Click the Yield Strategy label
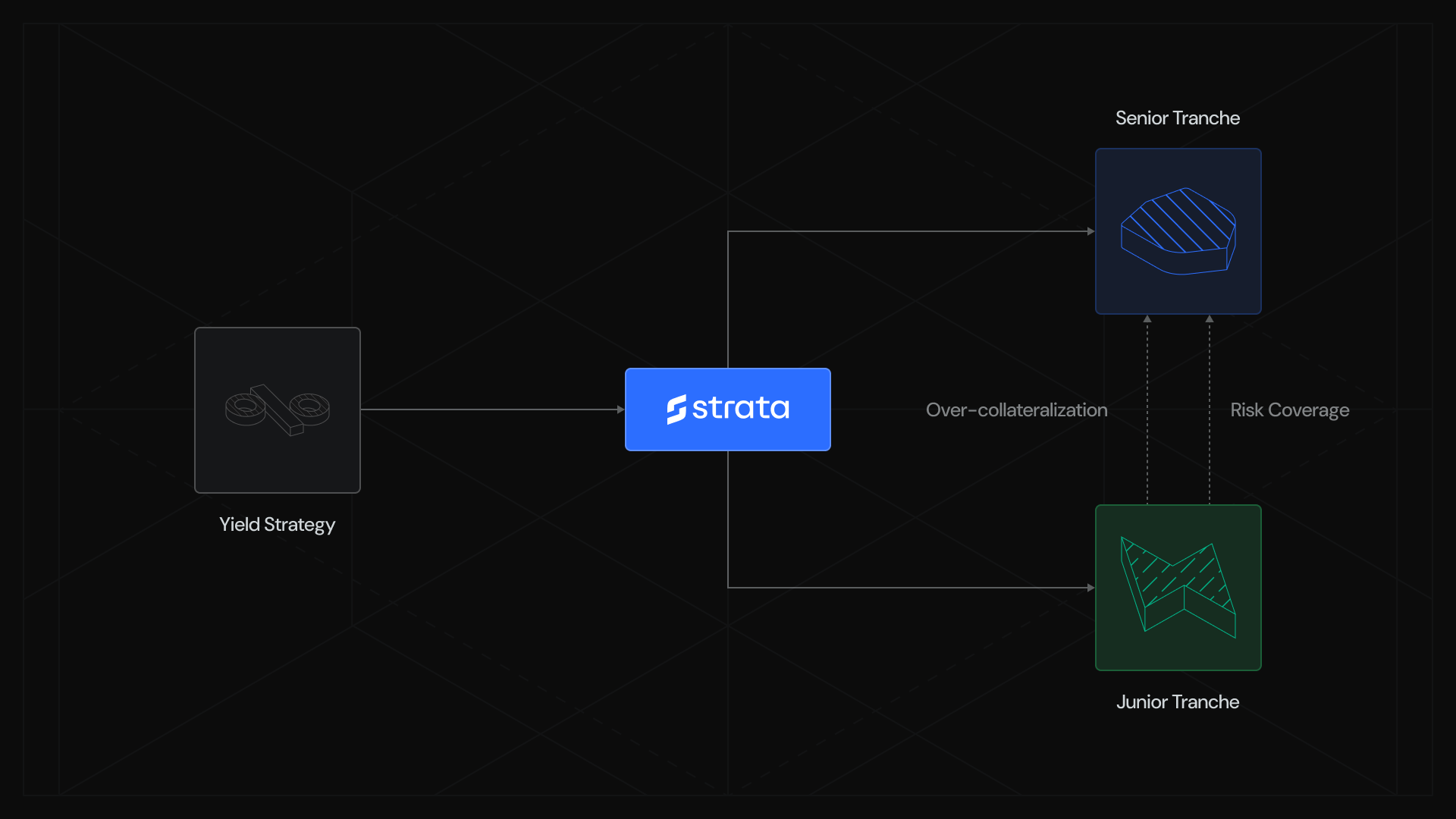This screenshot has height=819, width=1456. 277,525
